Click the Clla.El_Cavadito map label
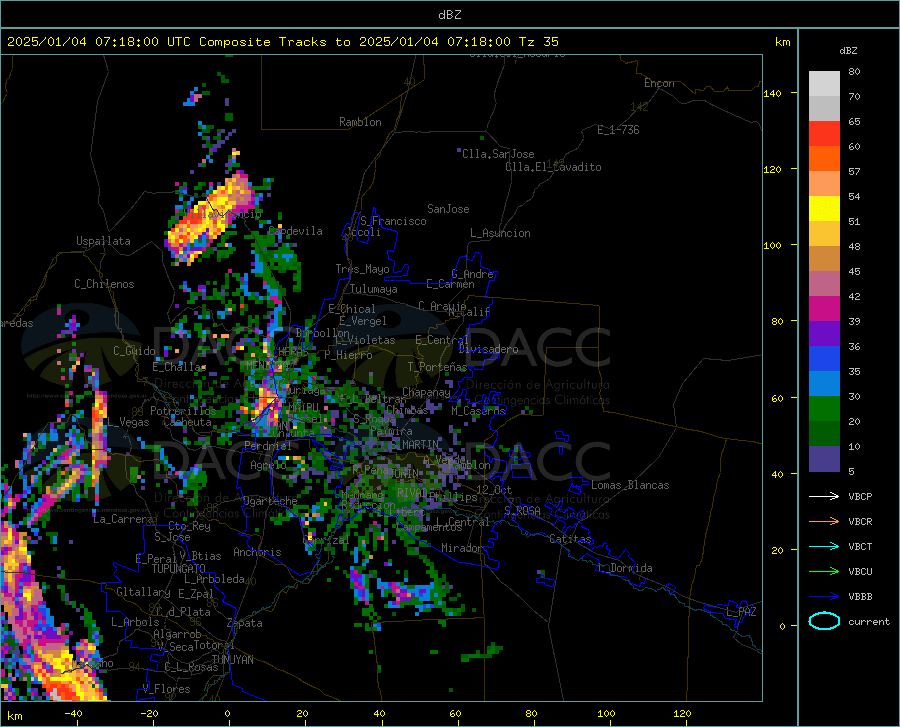Image resolution: width=900 pixels, height=727 pixels. [x=553, y=167]
